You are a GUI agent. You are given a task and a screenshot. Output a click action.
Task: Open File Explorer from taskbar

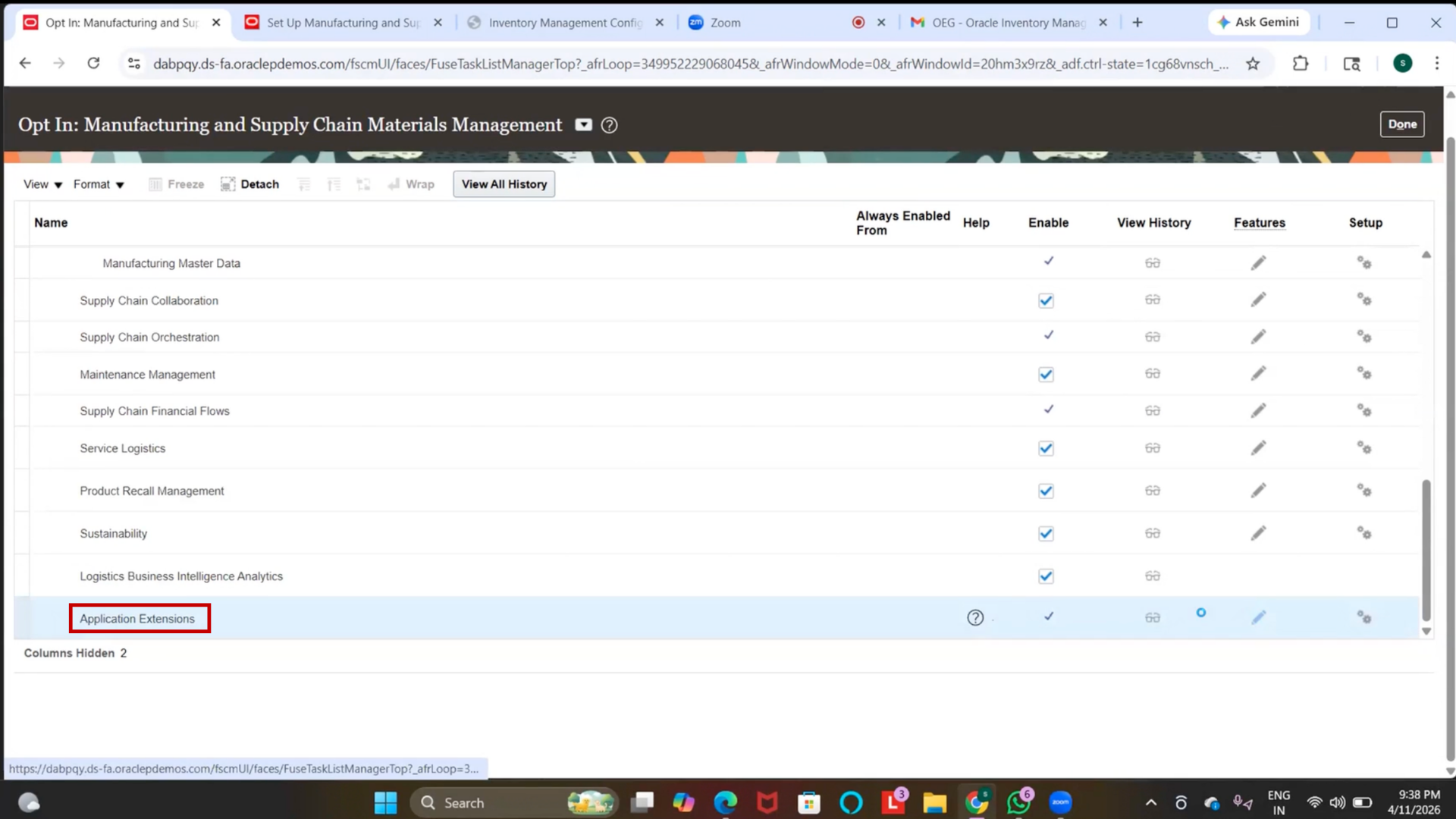[934, 802]
